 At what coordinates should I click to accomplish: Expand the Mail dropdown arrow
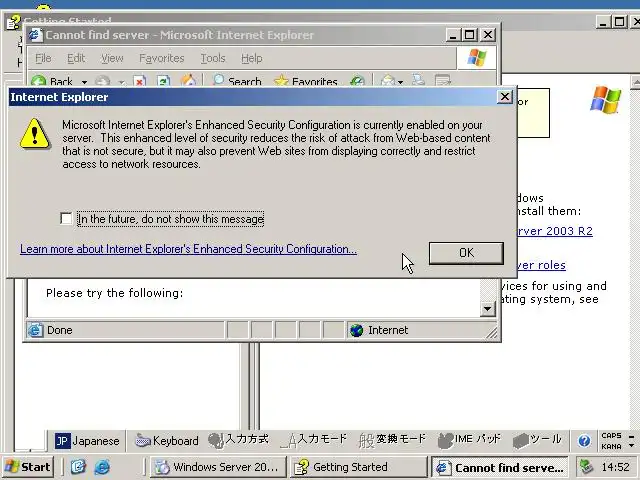point(400,82)
